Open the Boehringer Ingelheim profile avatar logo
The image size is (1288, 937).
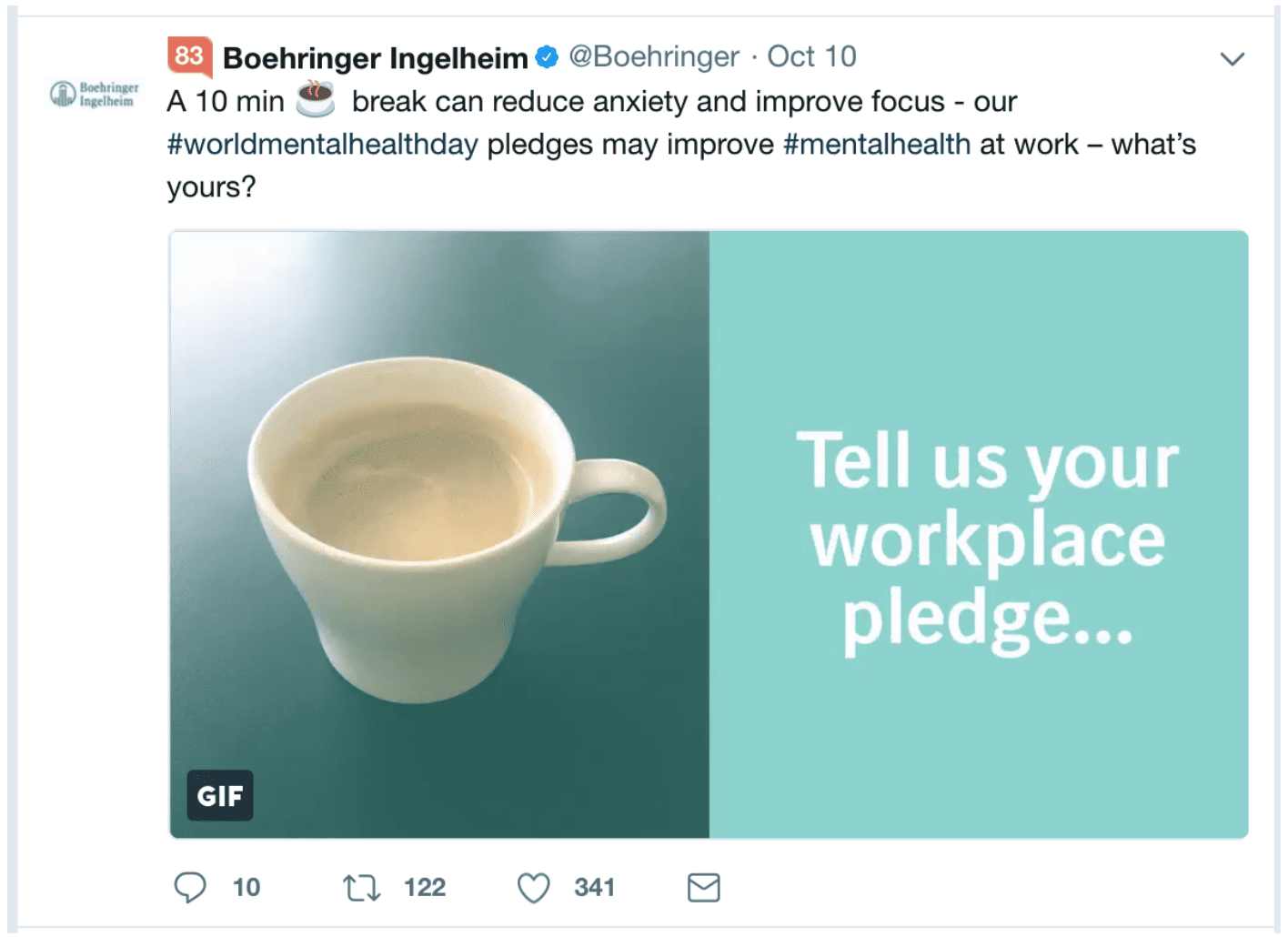pyautogui.click(x=95, y=94)
